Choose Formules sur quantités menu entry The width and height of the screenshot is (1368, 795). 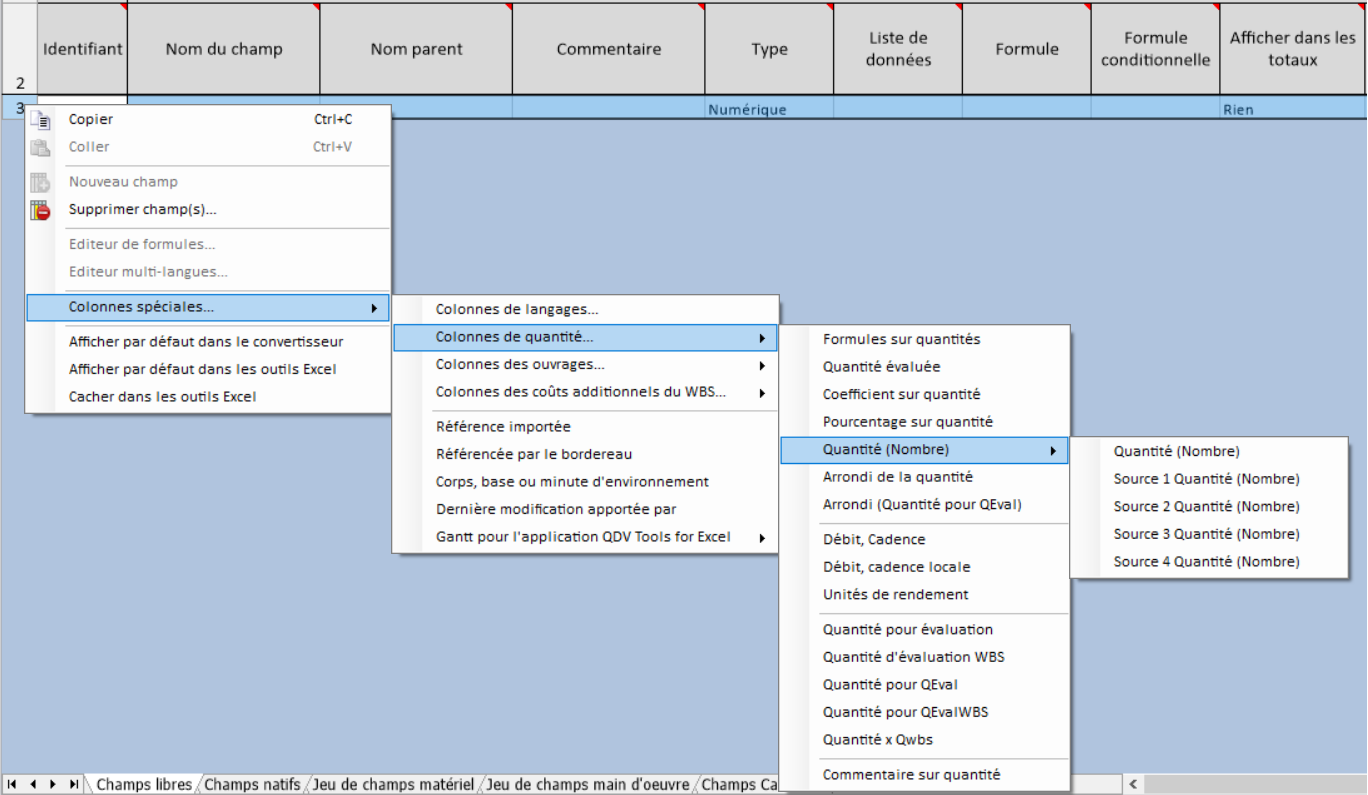[x=901, y=339]
